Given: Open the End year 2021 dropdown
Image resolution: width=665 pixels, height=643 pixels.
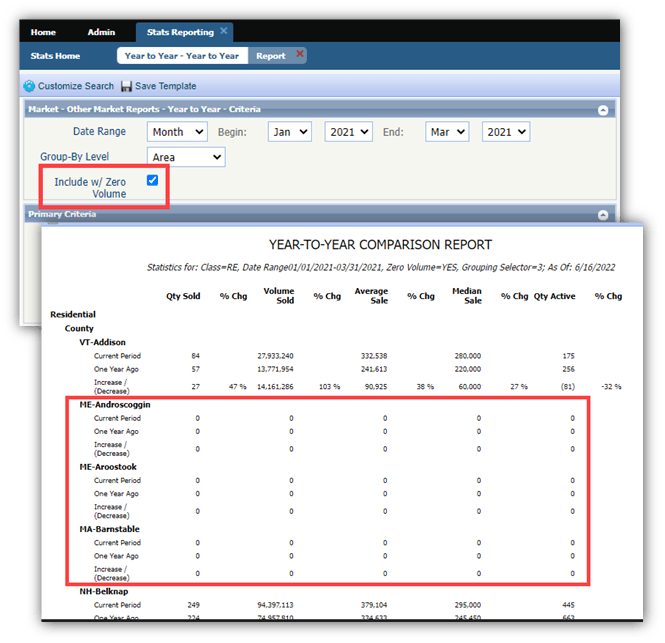Looking at the screenshot, I should coord(506,132).
